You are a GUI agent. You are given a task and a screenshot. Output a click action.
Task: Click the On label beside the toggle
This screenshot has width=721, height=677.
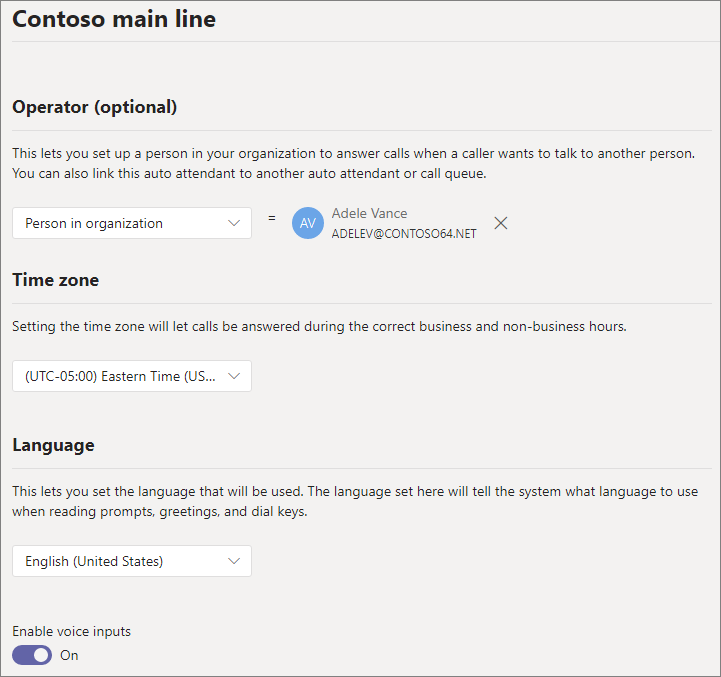tap(69, 655)
